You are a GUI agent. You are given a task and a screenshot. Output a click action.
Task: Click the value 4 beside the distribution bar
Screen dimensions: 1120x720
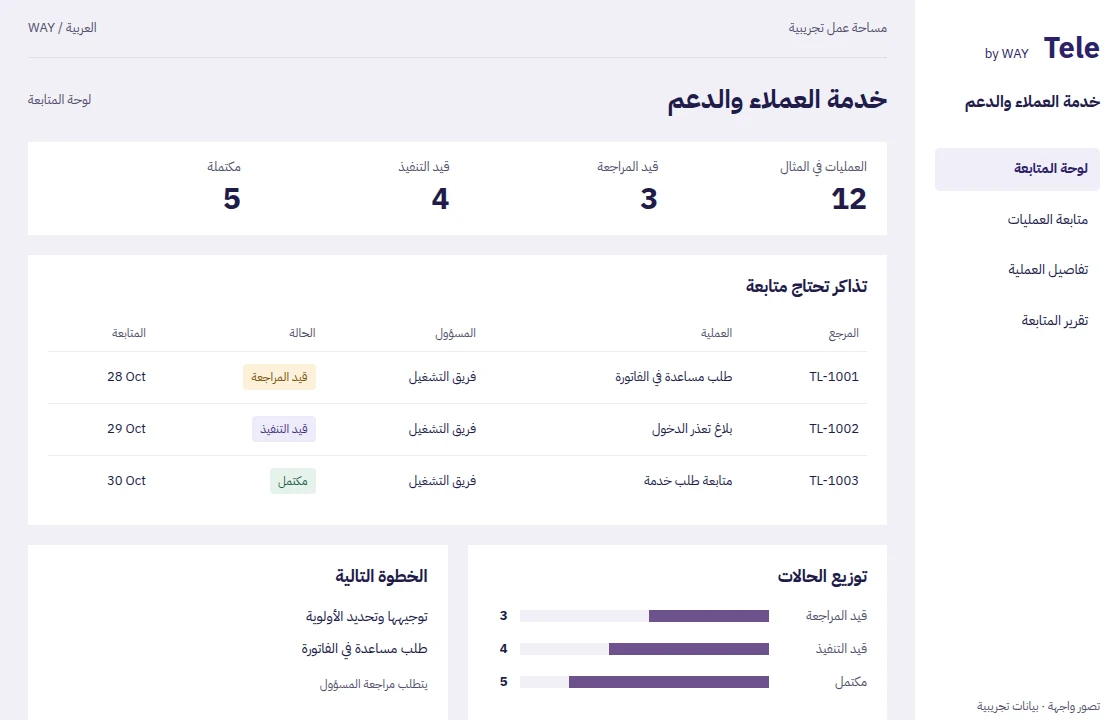point(504,649)
